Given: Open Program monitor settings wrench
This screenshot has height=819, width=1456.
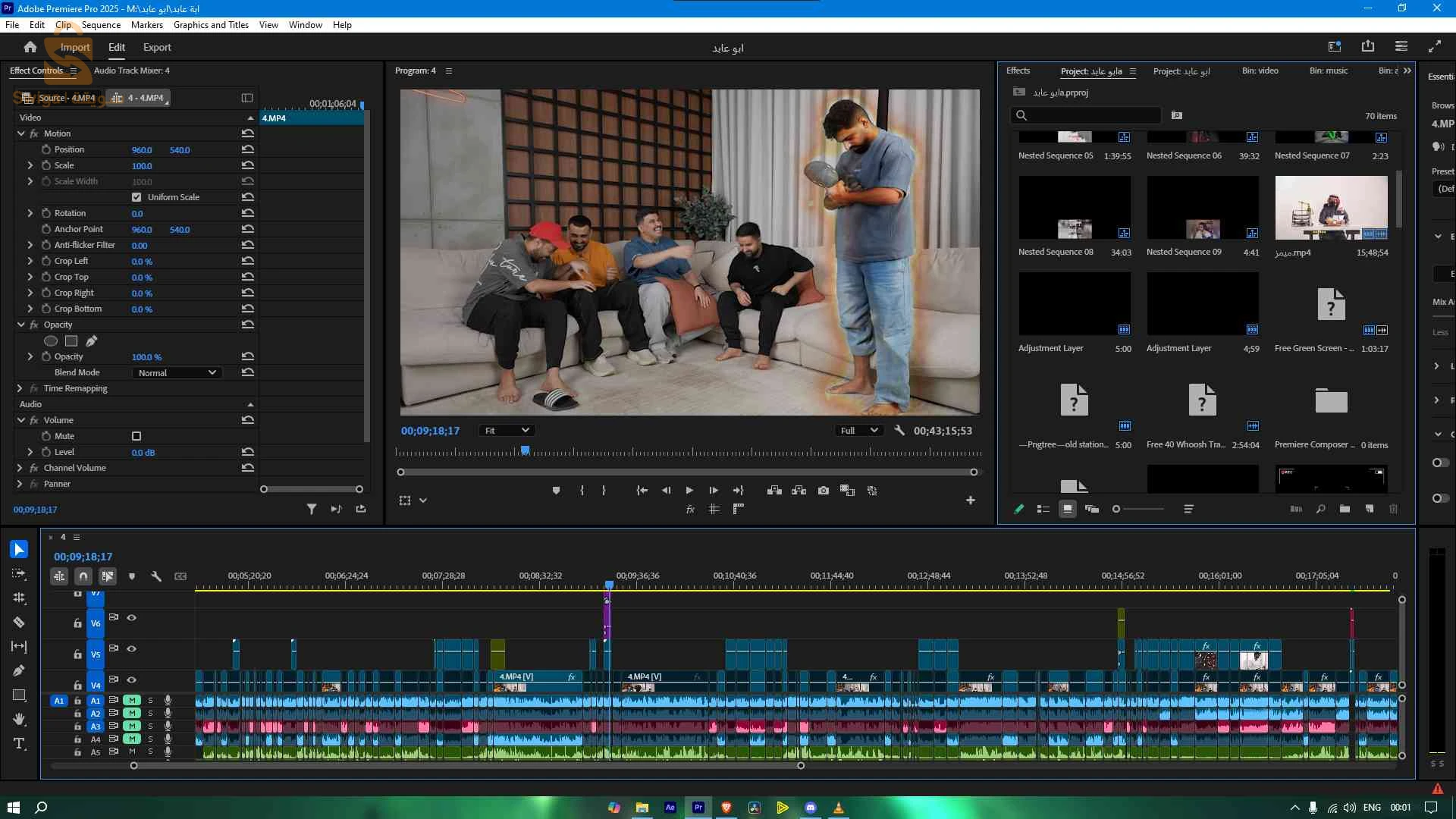Looking at the screenshot, I should tap(899, 431).
